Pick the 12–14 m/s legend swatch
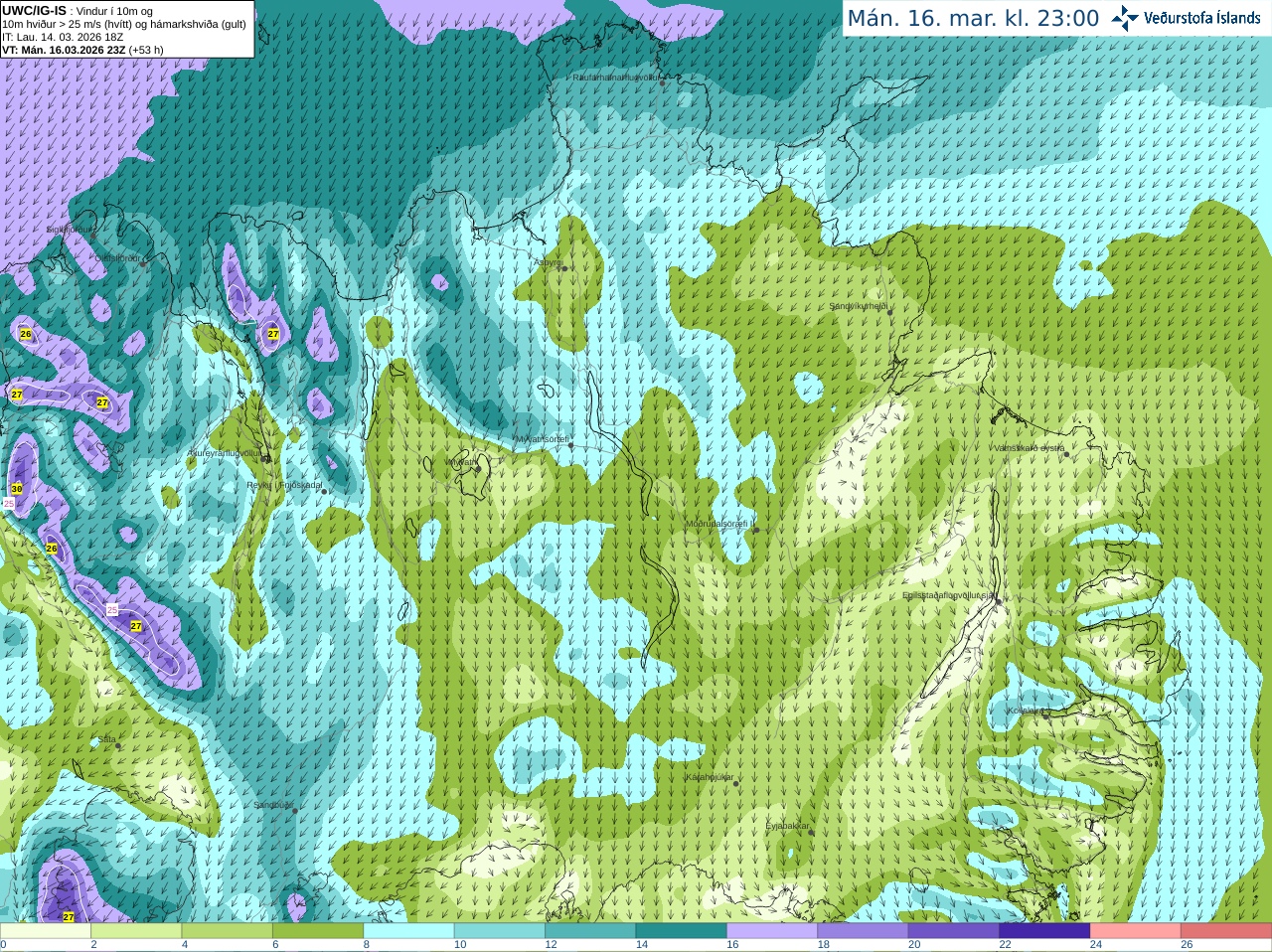Image resolution: width=1272 pixels, height=952 pixels. [590, 931]
